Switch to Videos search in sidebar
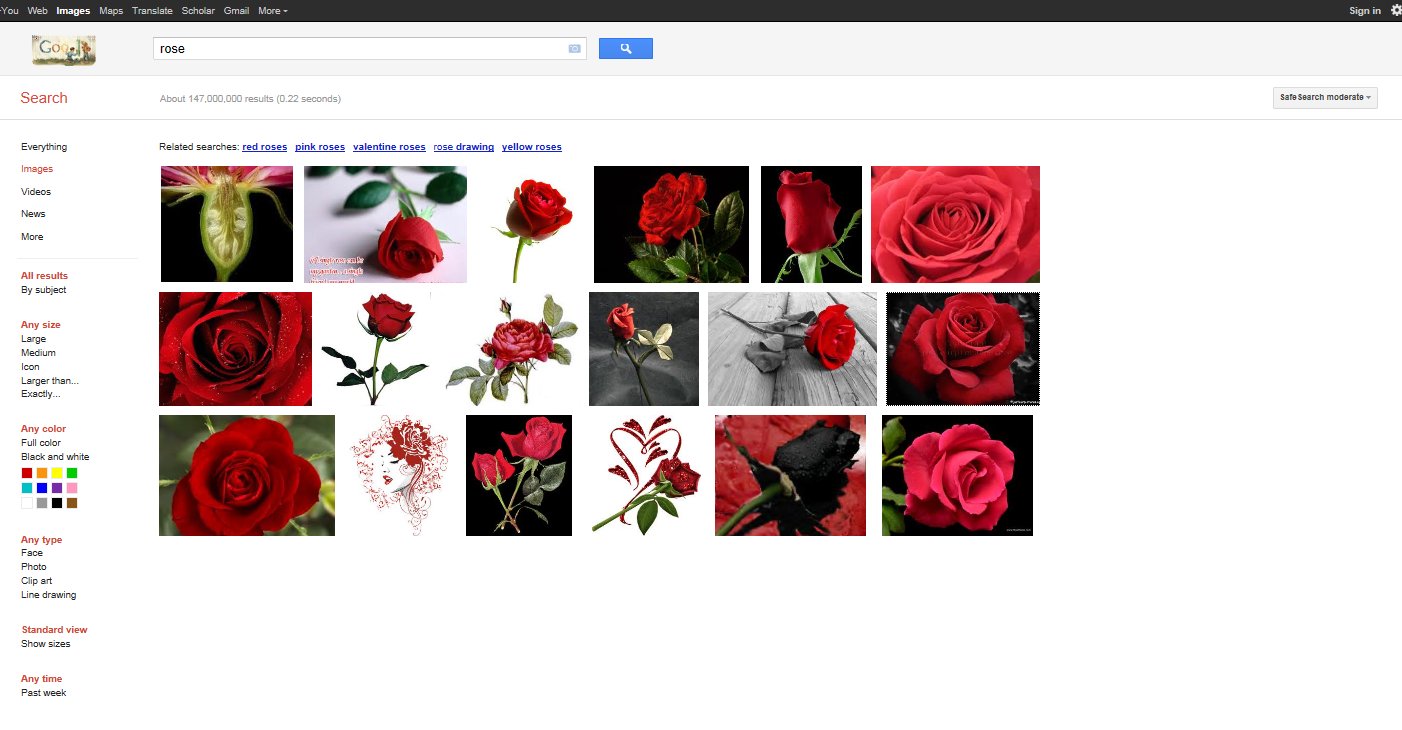This screenshot has height=730, width=1402. (x=36, y=192)
